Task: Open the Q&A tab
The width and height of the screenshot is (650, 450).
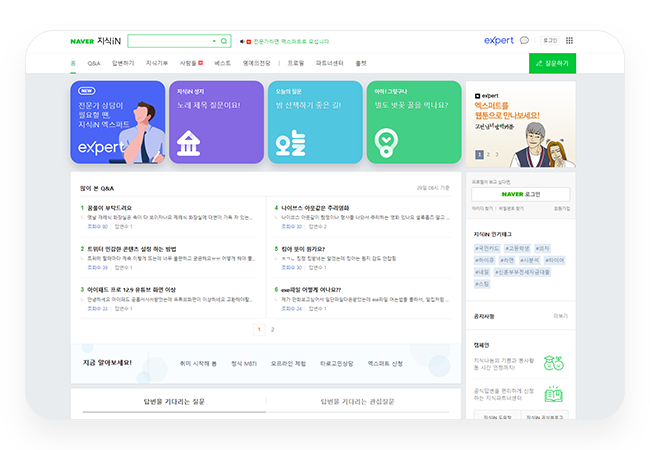Action: tap(94, 63)
